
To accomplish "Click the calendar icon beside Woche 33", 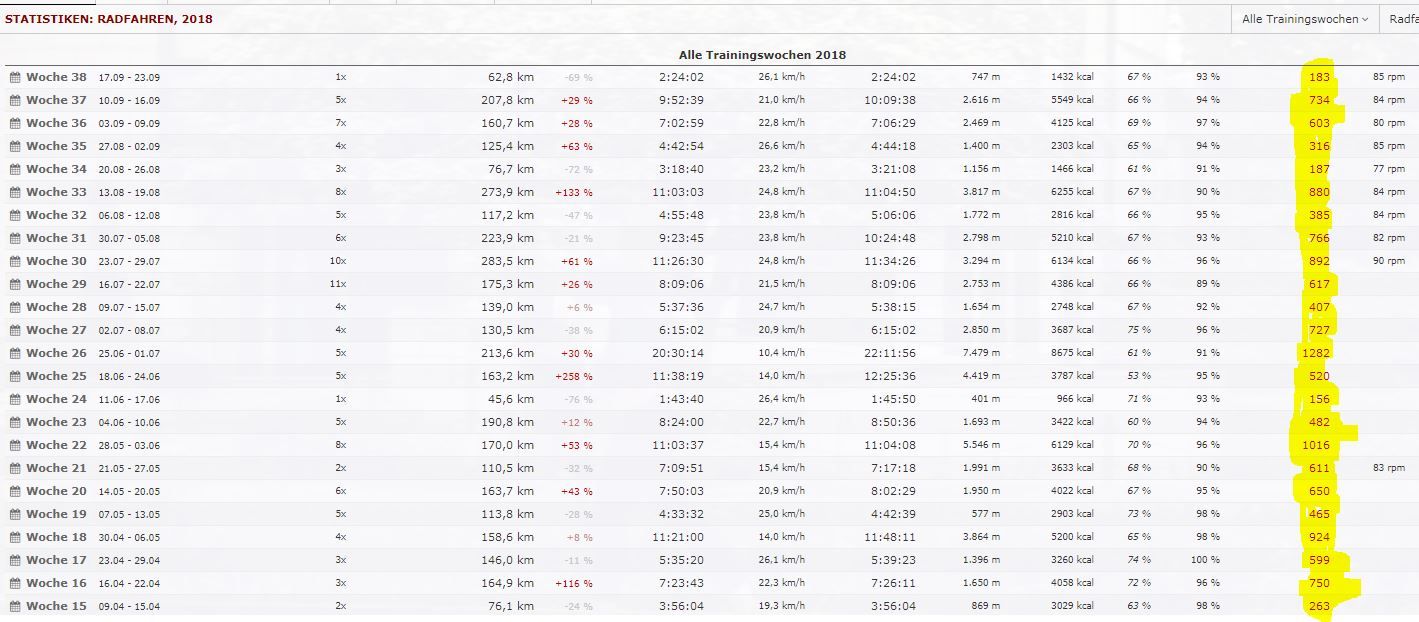I will [15, 192].
